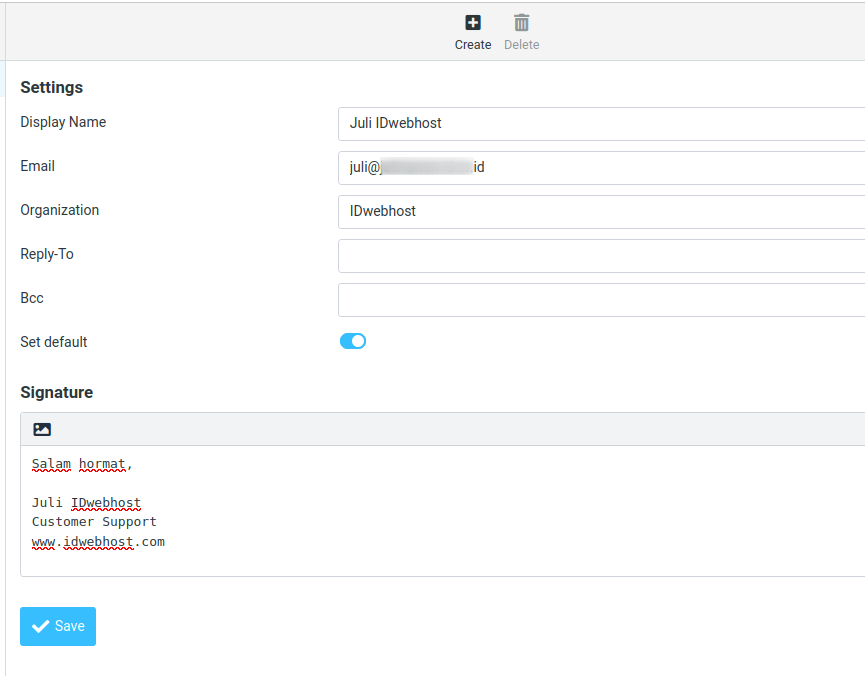Select the Delete label in the top toolbar

pyautogui.click(x=521, y=44)
